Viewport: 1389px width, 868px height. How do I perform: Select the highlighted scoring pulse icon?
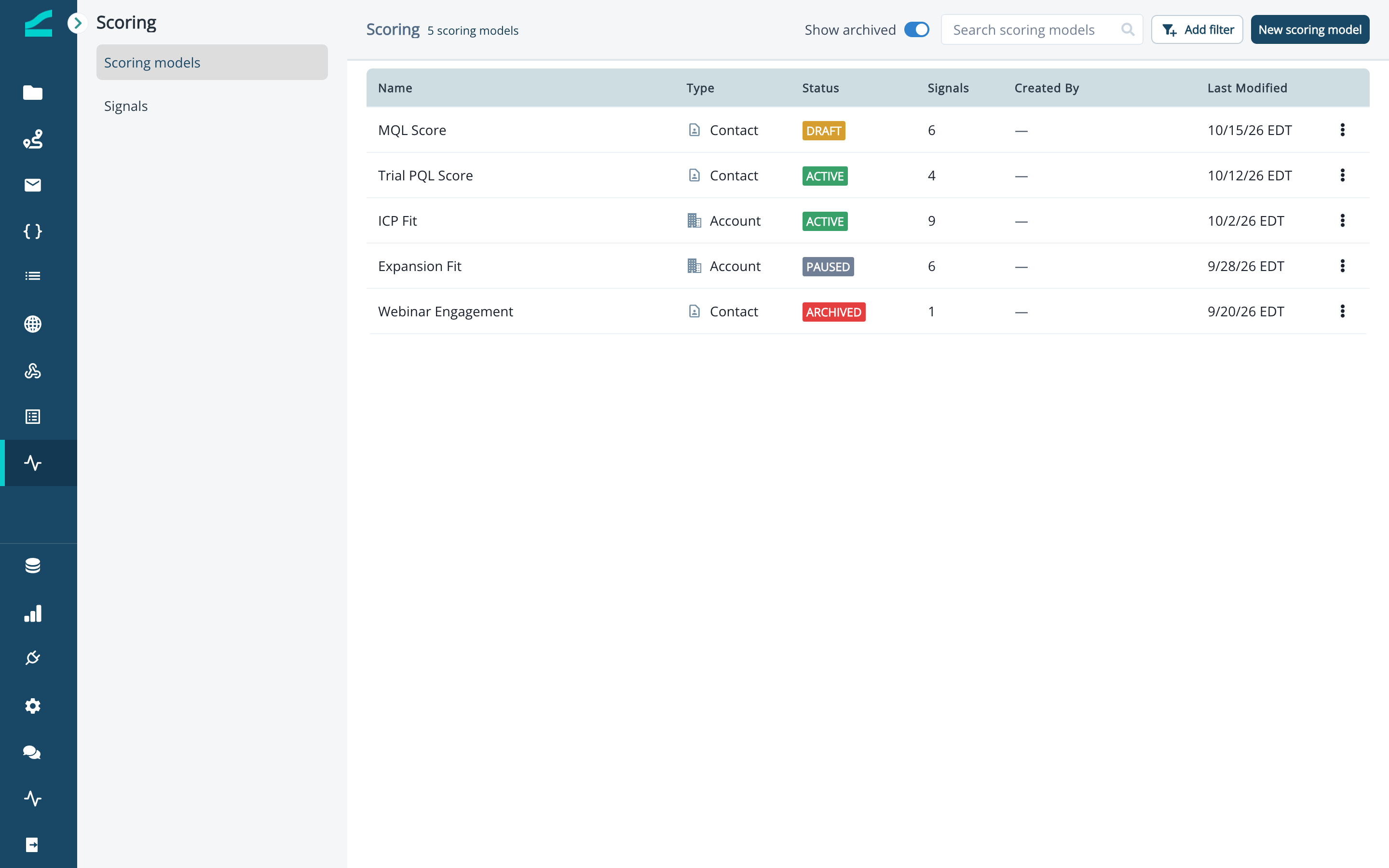tap(33, 463)
